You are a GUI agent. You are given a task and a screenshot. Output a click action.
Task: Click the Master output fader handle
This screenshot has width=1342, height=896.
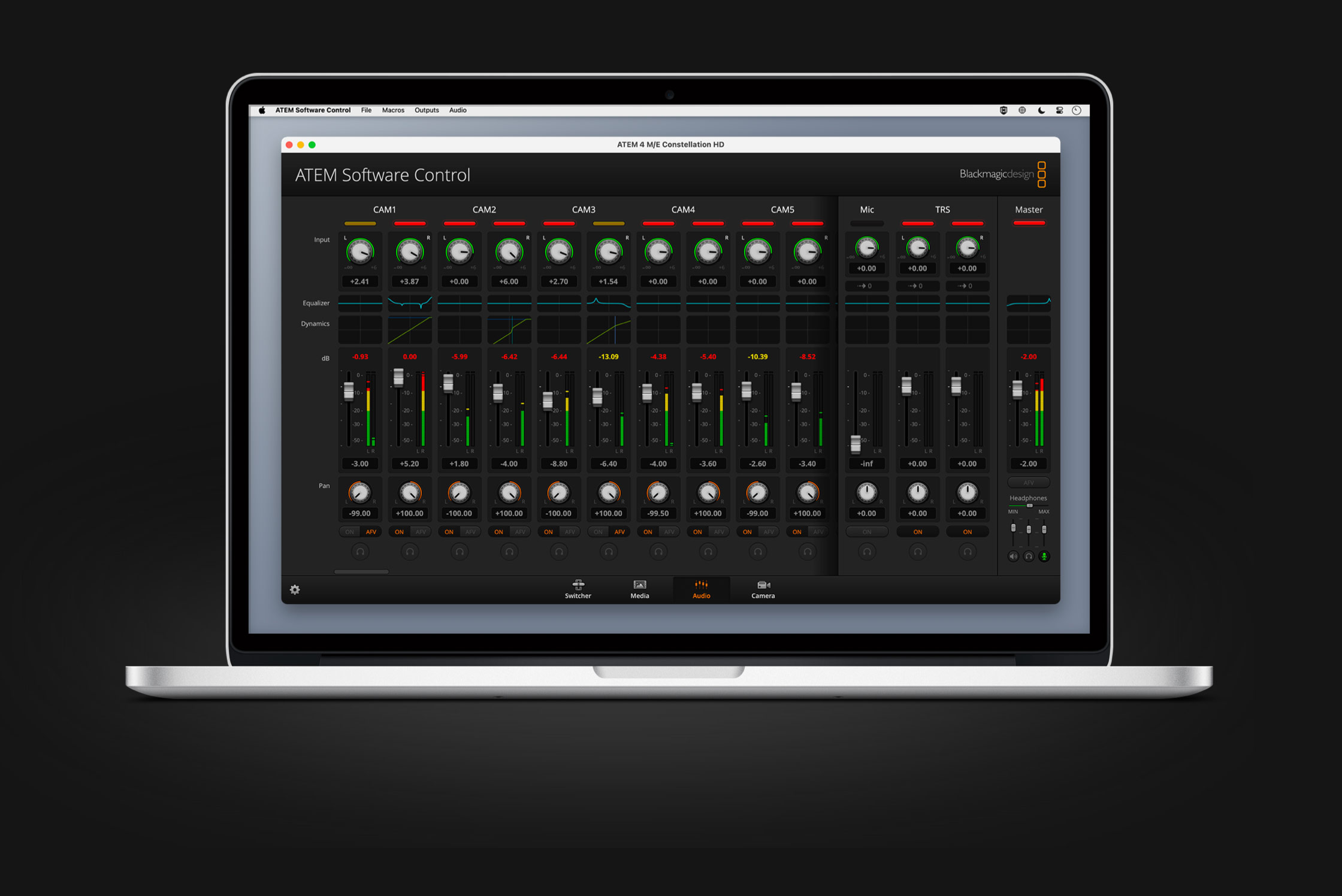pyautogui.click(x=1017, y=390)
